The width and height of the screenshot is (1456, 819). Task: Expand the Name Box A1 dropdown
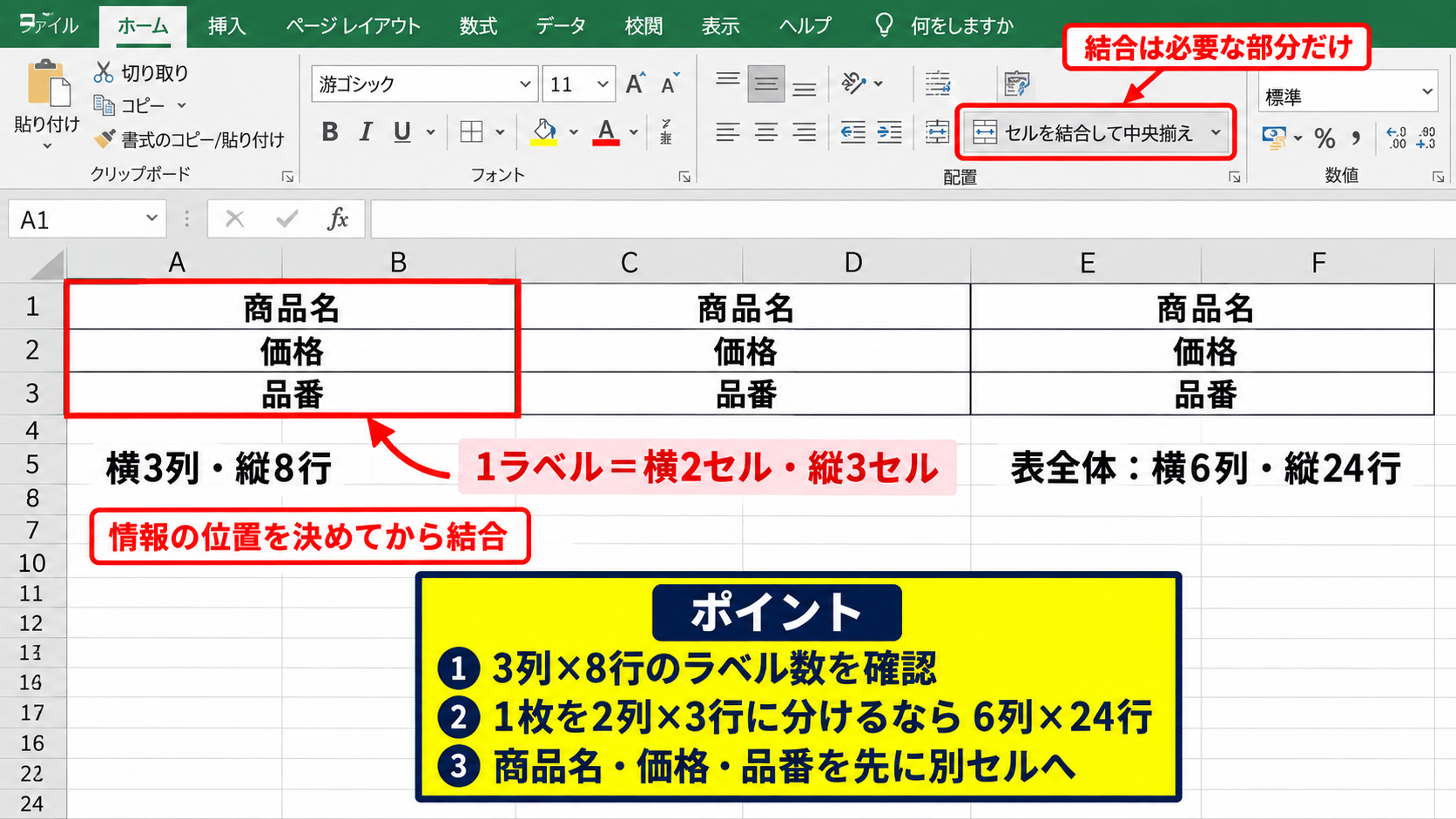click(x=152, y=218)
